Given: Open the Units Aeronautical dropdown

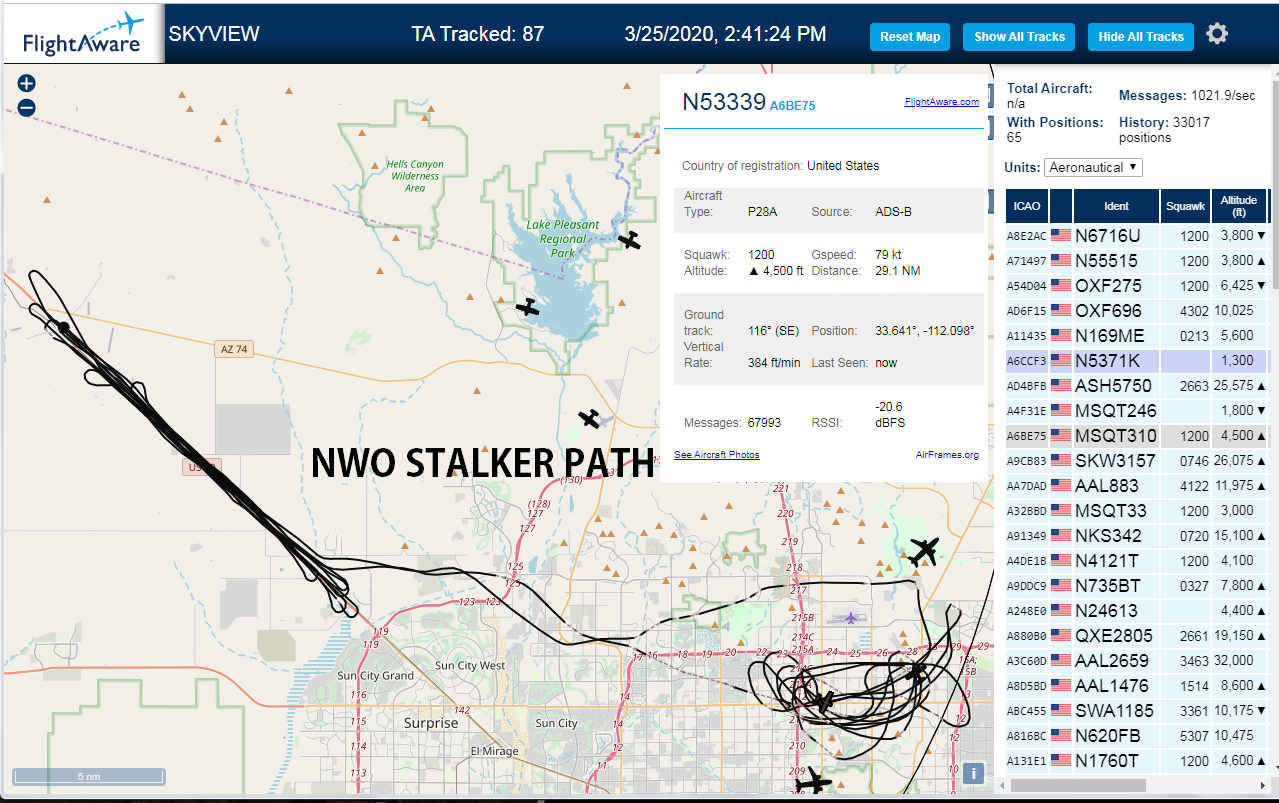Looking at the screenshot, I should (x=1093, y=167).
